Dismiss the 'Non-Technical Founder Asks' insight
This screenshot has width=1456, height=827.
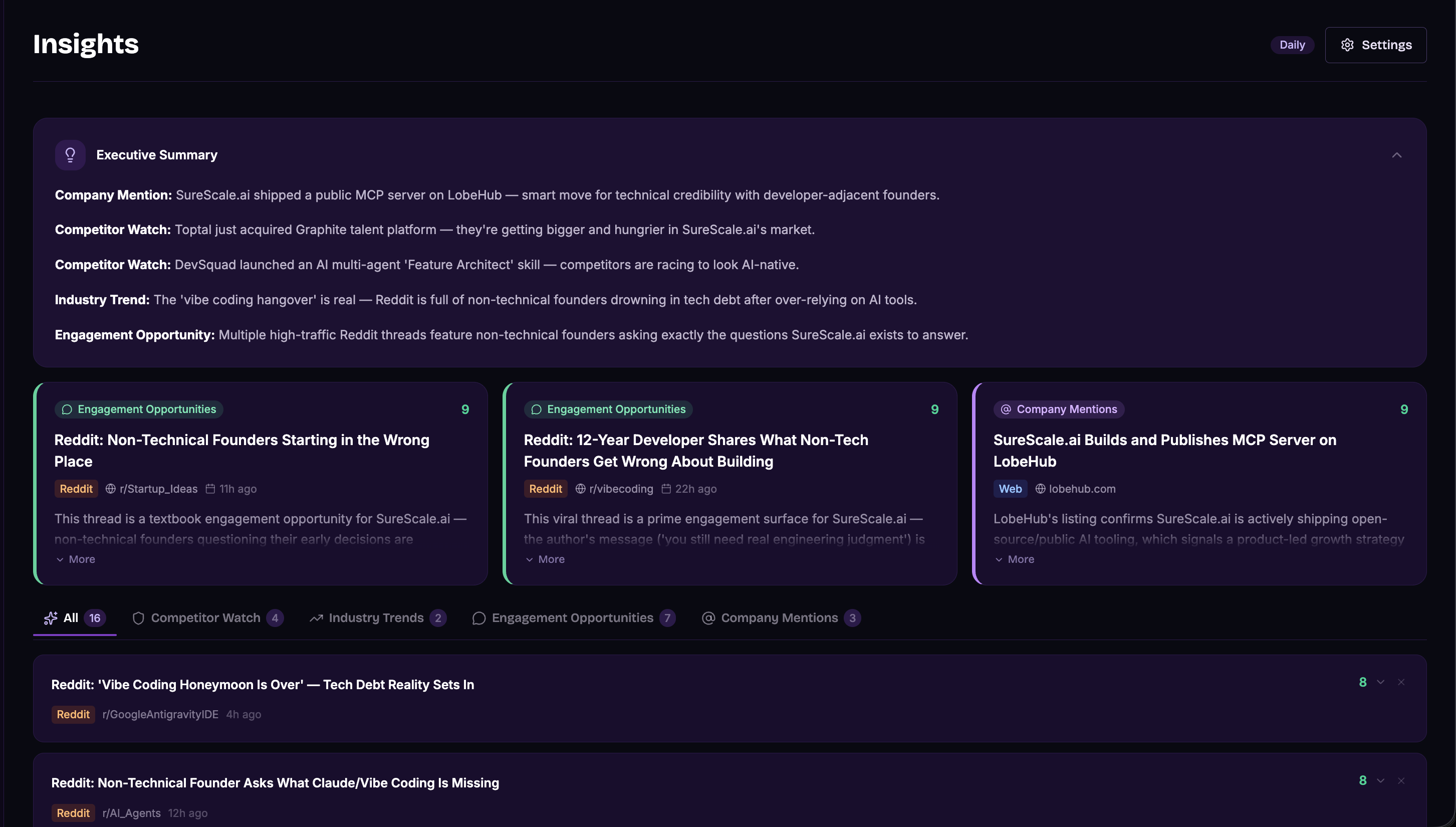click(x=1401, y=781)
